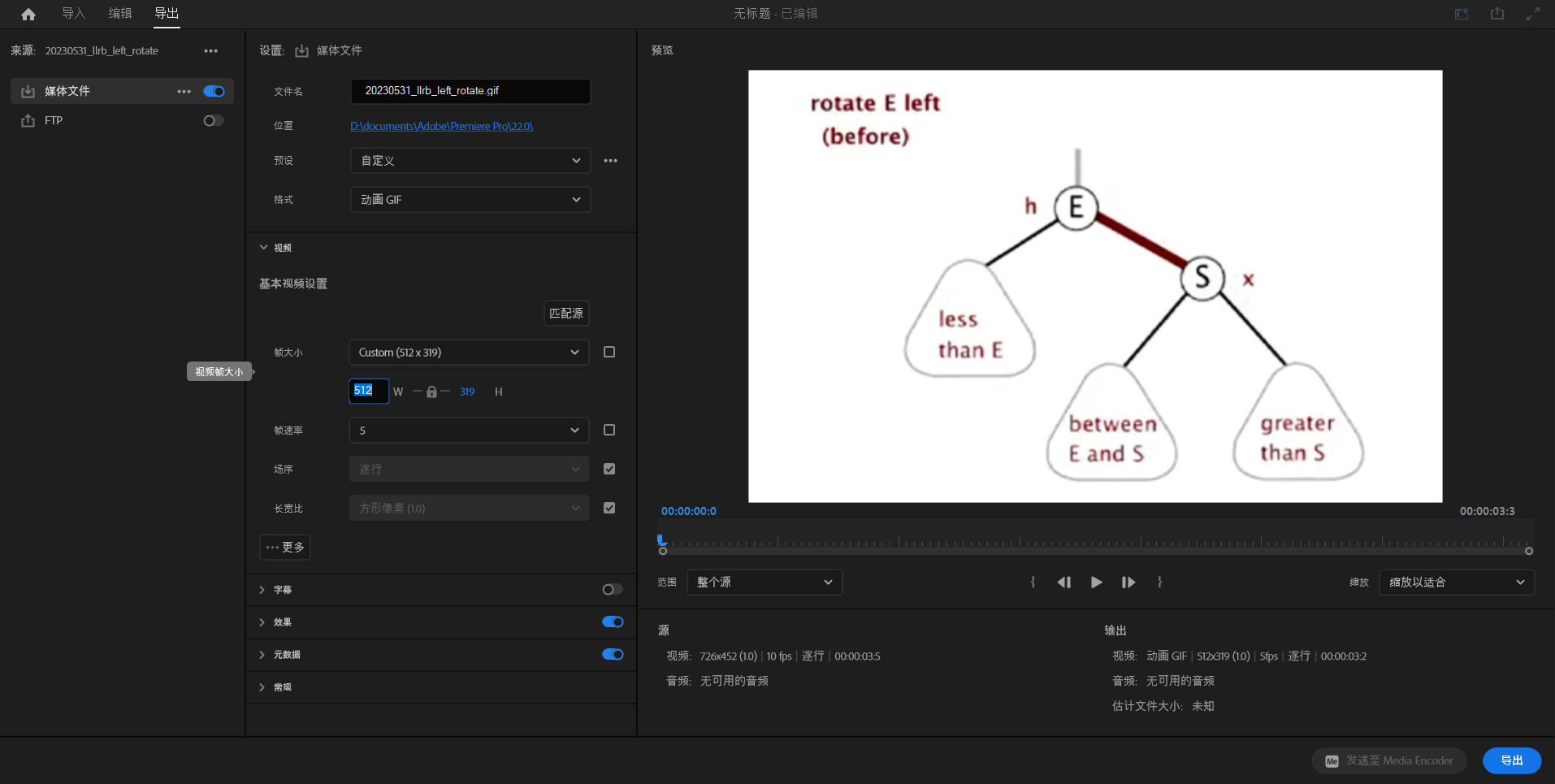Viewport: 1555px width, 784px height.
Task: Switch to the 编辑 tab
Action: pyautogui.click(x=120, y=14)
